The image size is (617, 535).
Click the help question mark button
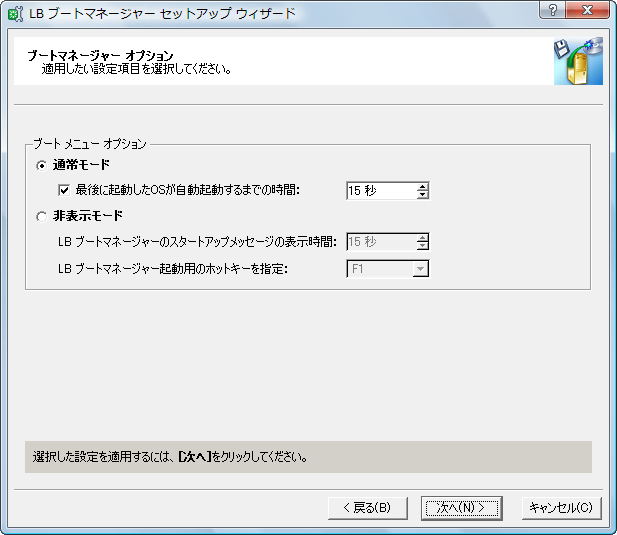pyautogui.click(x=552, y=10)
